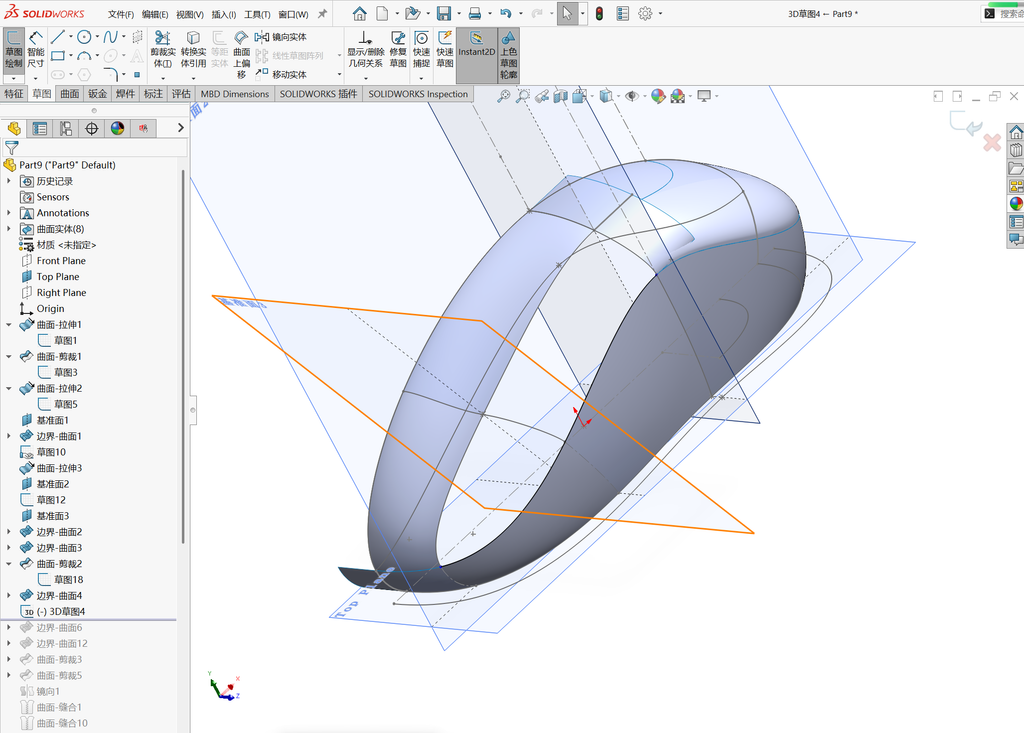1024x733 pixels.
Task: Click Display/Delete Relations (显示/删除几何关系)
Action: pos(365,50)
